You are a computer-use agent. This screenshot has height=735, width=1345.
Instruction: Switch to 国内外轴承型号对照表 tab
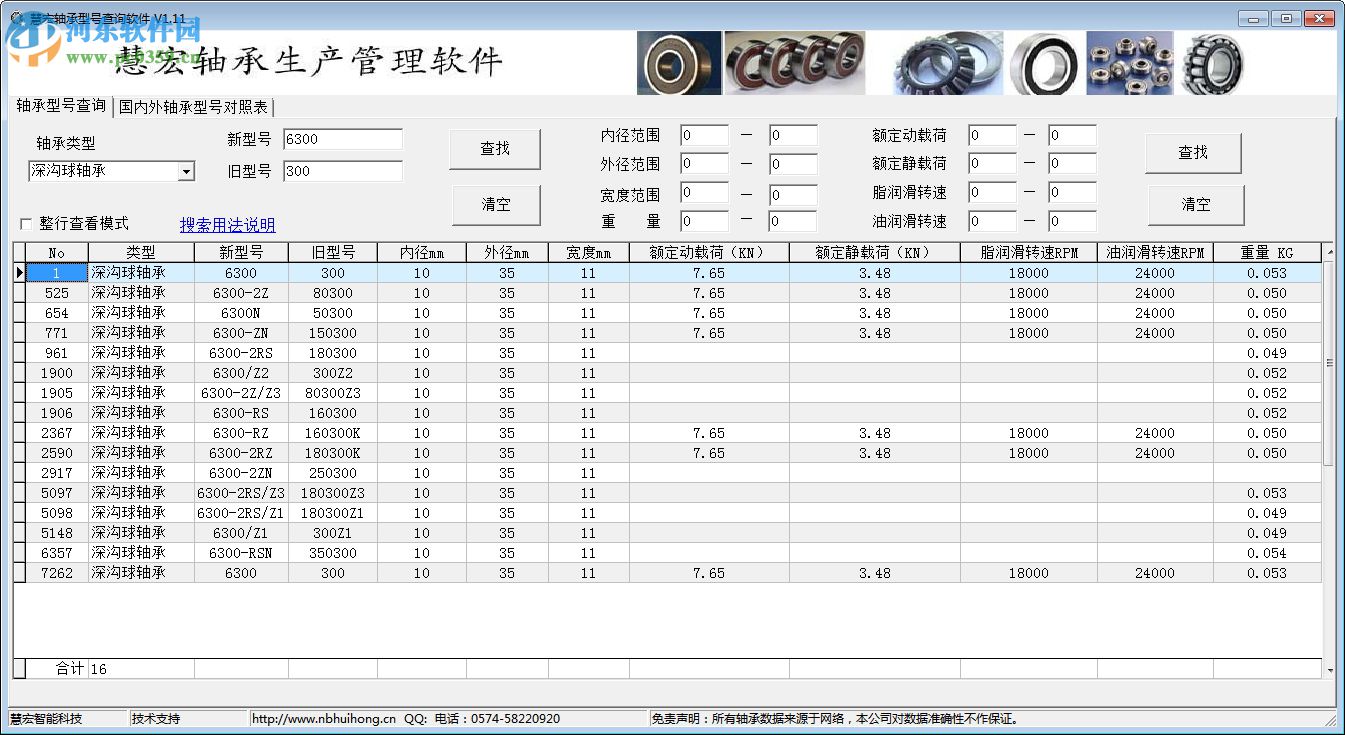click(190, 106)
